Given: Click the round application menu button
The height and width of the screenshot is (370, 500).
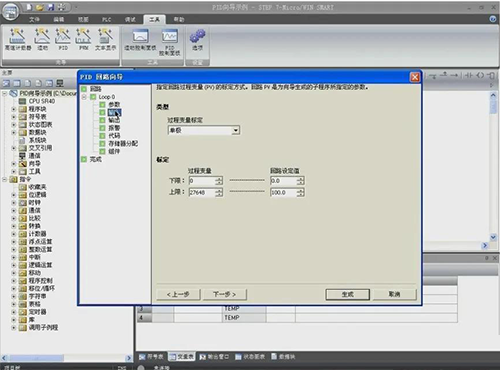Looking at the screenshot, I should coord(10,12).
